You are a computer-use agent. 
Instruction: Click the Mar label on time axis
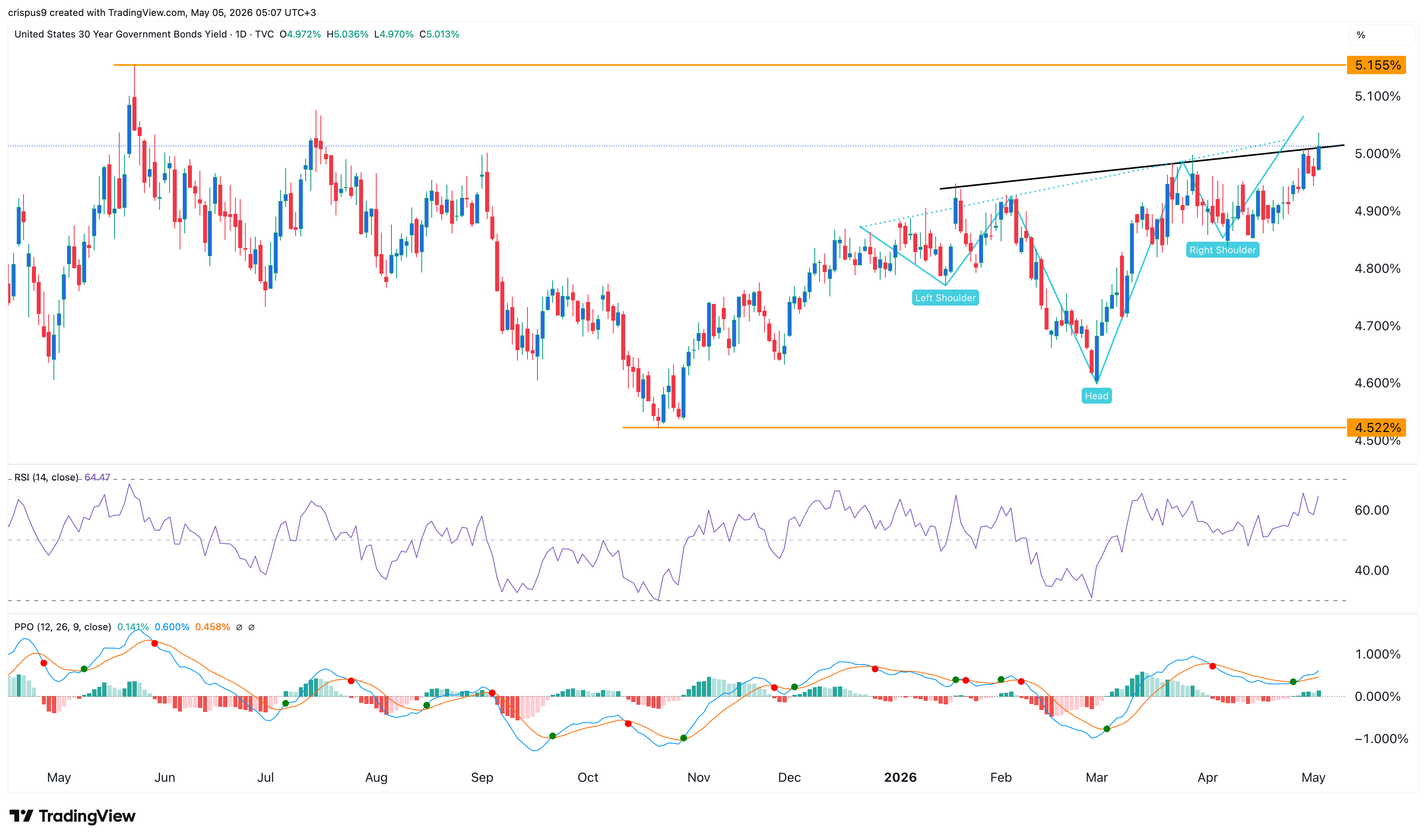[1096, 777]
